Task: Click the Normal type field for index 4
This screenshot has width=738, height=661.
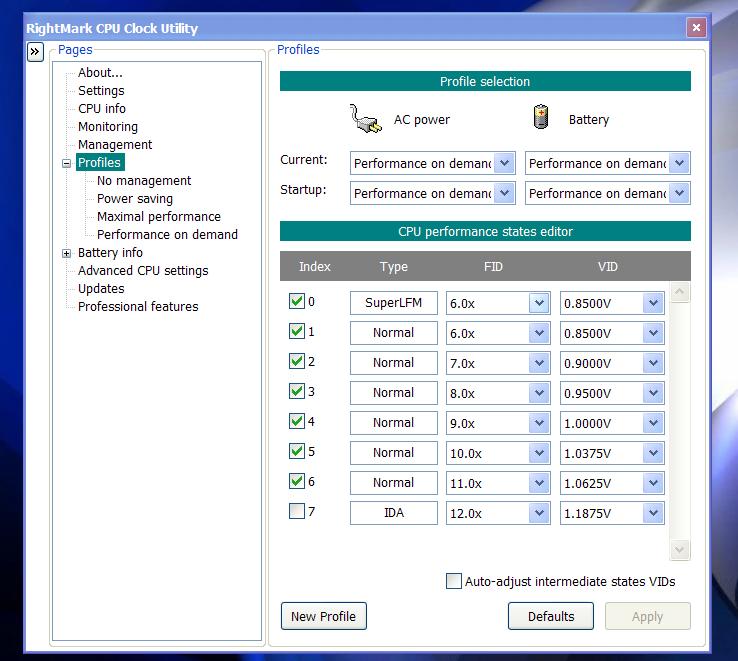Action: point(393,423)
